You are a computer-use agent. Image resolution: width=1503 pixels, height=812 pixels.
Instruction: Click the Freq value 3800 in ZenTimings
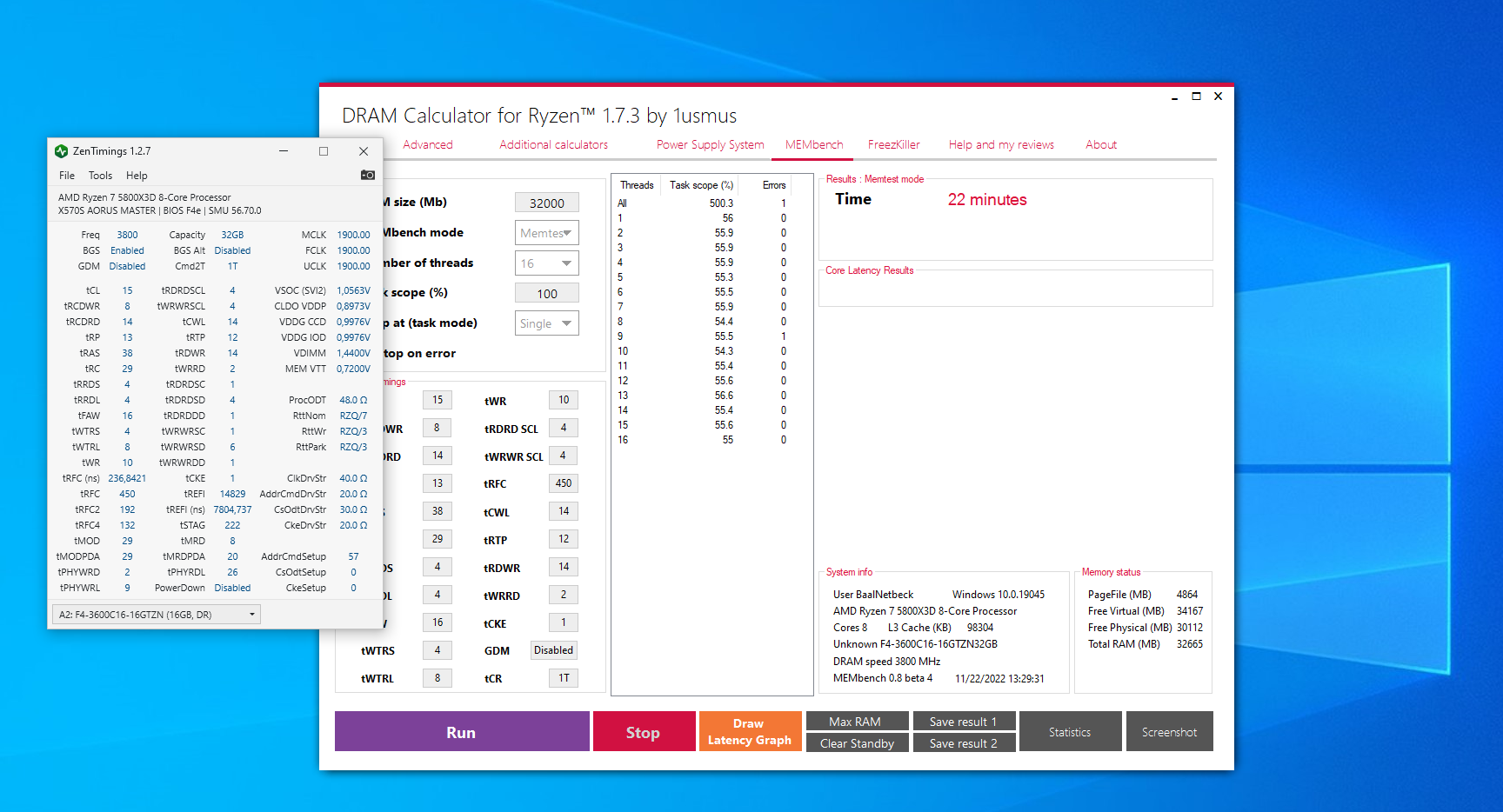tap(127, 235)
